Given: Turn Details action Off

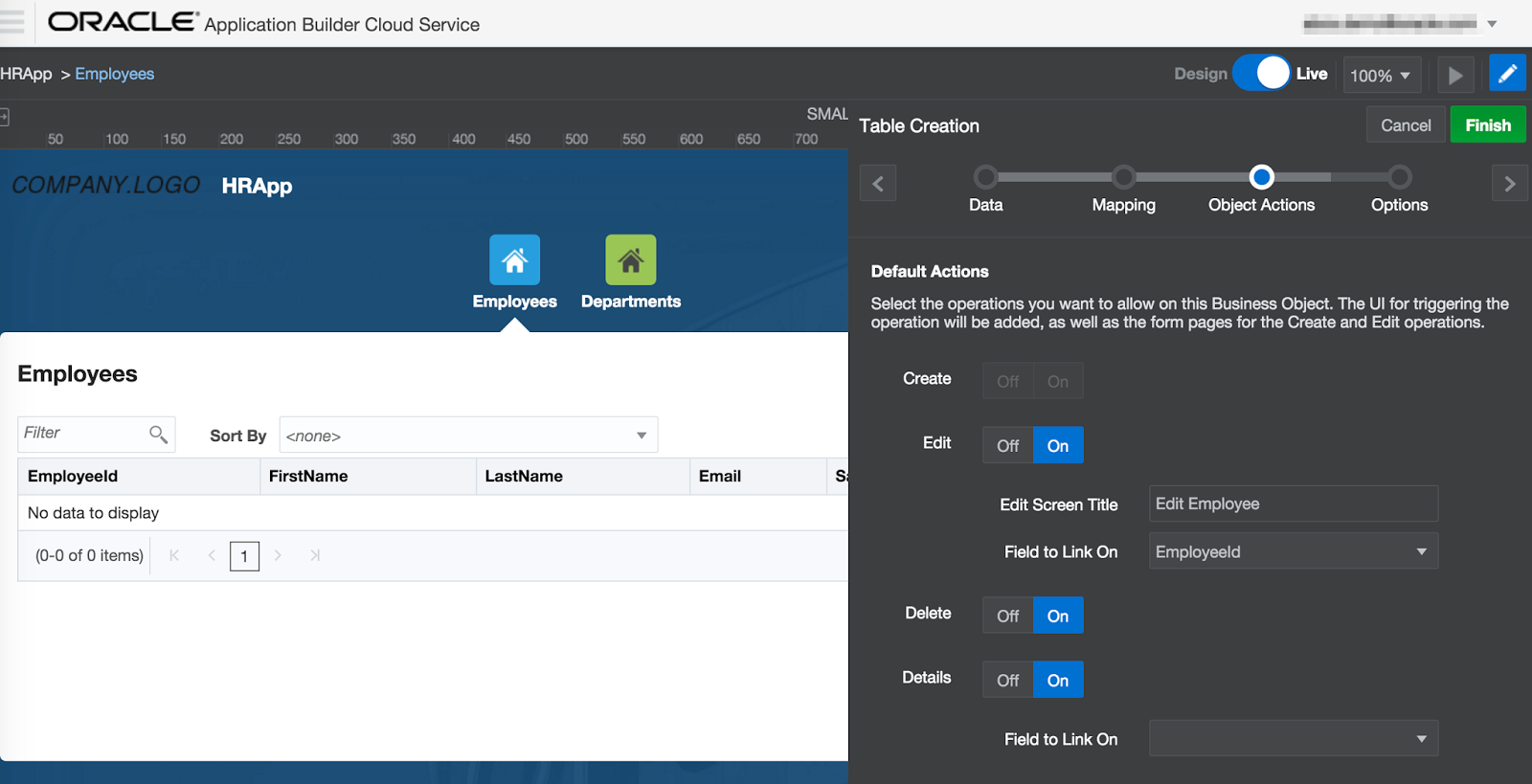Looking at the screenshot, I should 1007,680.
